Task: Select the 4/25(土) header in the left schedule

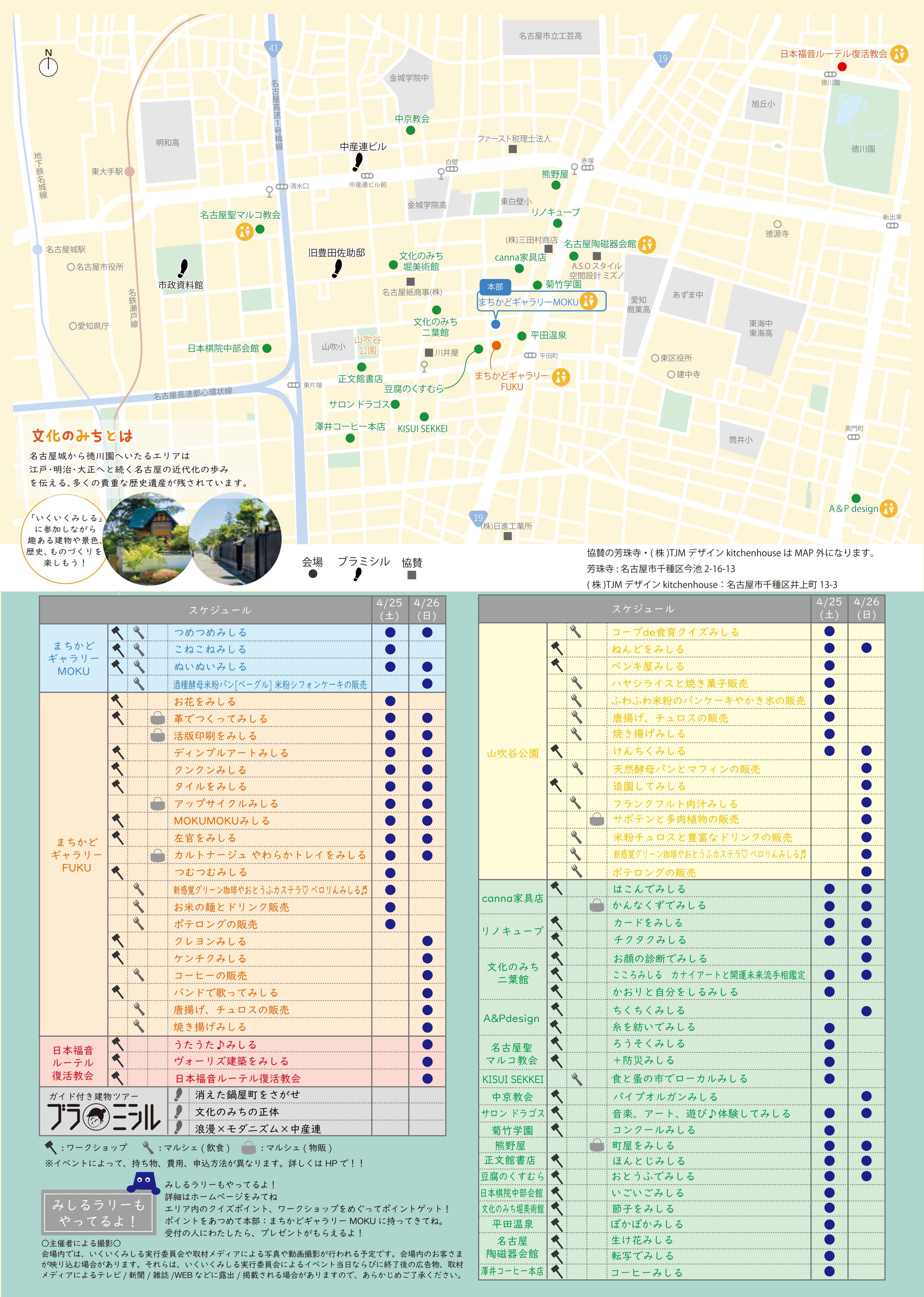Action: pos(390,609)
